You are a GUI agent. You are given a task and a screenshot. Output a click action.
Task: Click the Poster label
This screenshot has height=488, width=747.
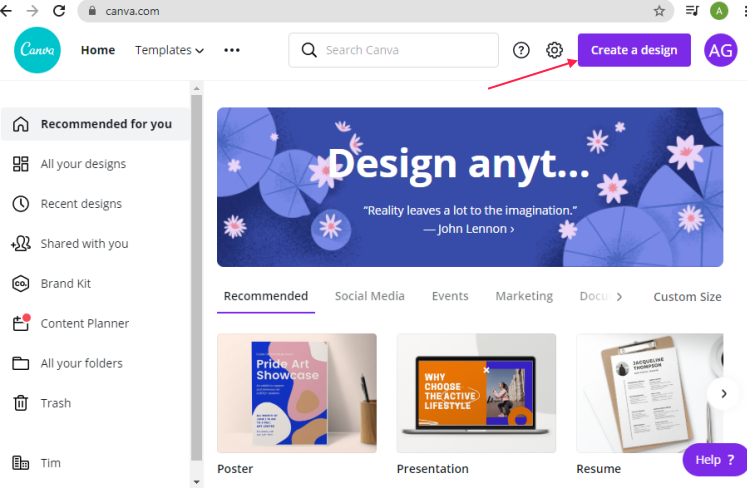coord(235,469)
